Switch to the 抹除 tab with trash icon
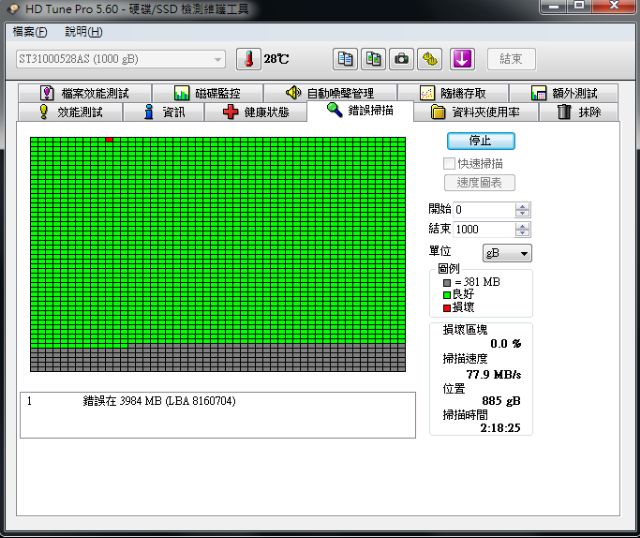Image resolution: width=640 pixels, height=538 pixels. [x=579, y=112]
